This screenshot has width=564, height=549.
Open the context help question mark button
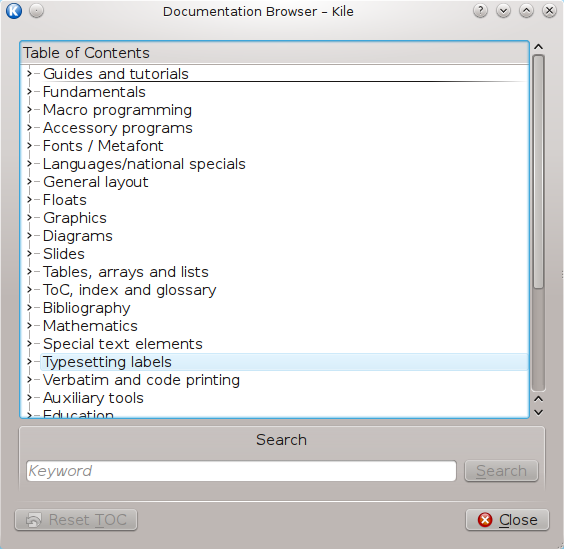tap(480, 11)
